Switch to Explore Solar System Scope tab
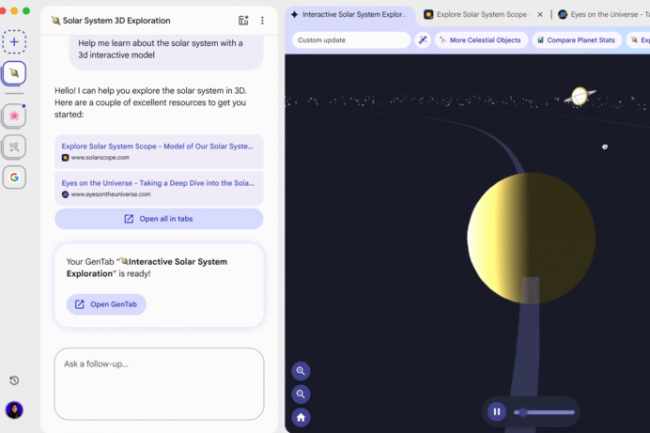Screen dimensions: 650x433 tap(482, 15)
